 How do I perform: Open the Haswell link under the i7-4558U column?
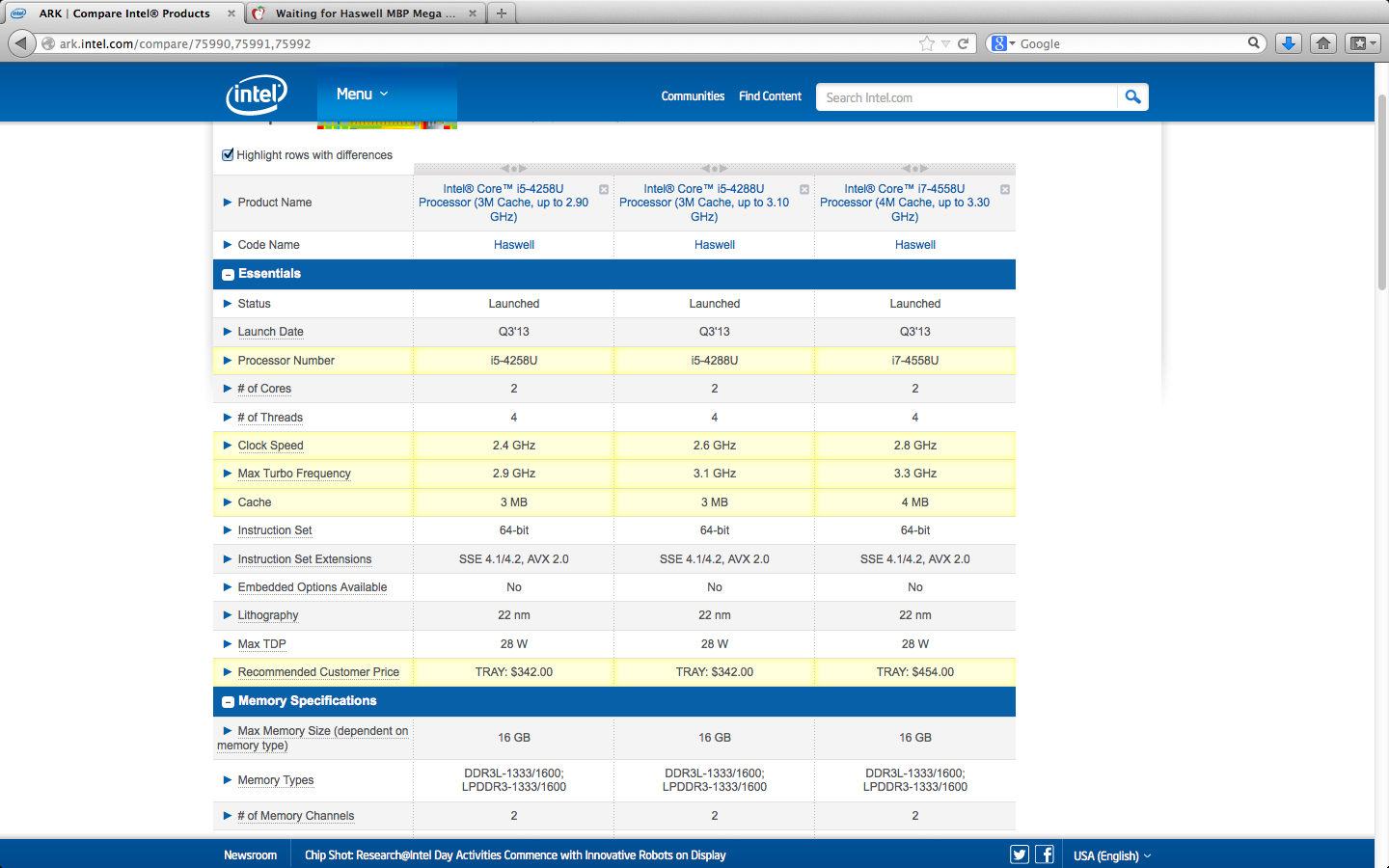(915, 245)
